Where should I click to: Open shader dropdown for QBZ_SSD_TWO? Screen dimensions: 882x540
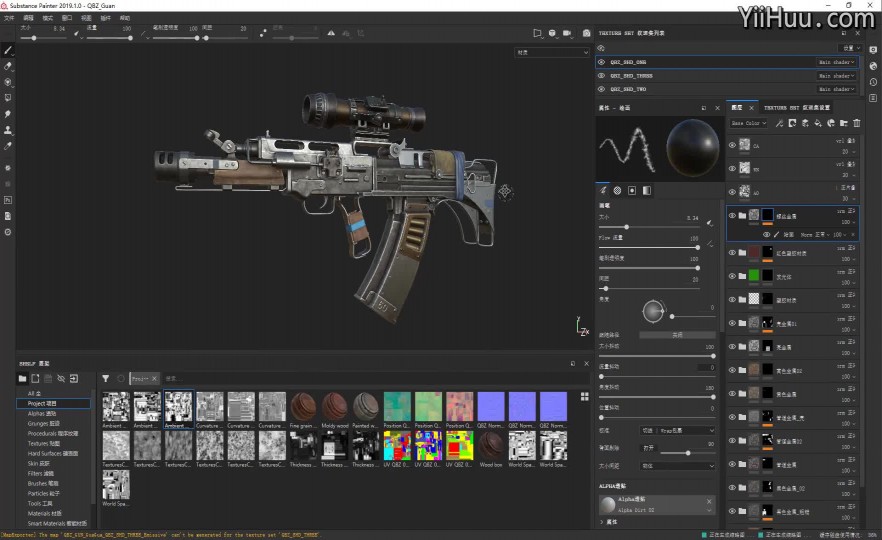(836, 89)
